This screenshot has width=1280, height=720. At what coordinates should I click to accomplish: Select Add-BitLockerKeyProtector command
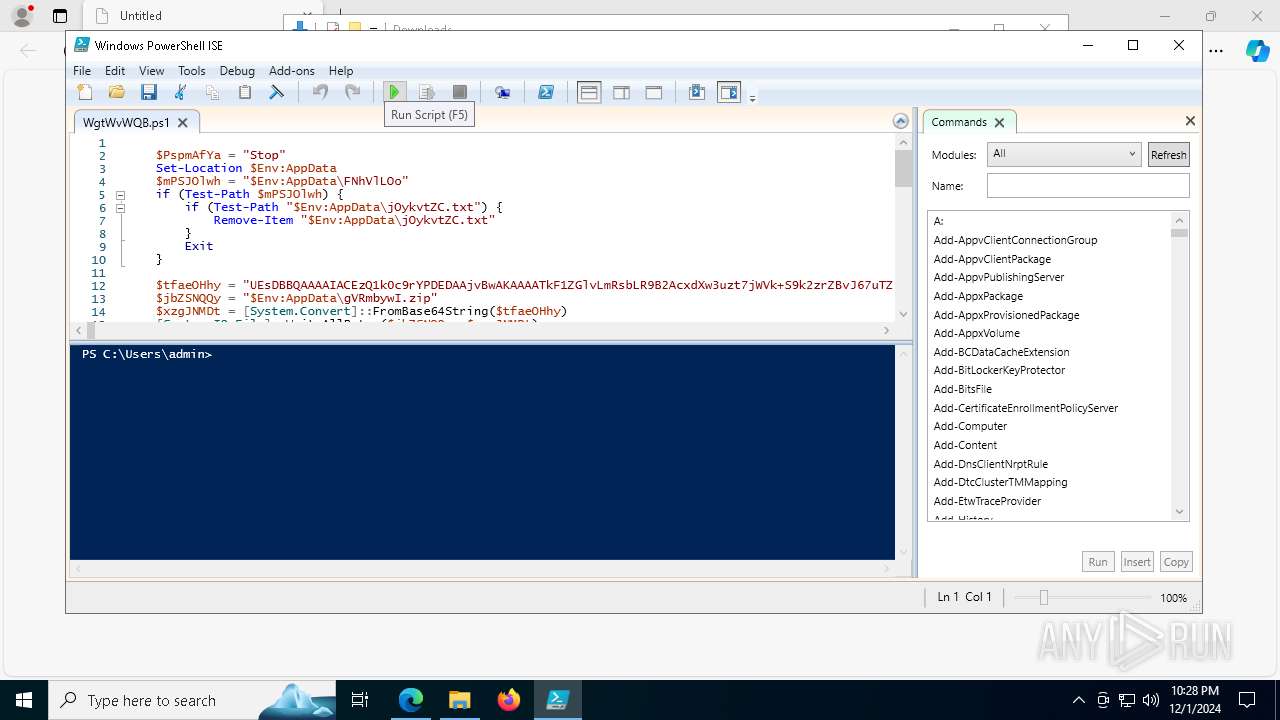click(x=999, y=370)
